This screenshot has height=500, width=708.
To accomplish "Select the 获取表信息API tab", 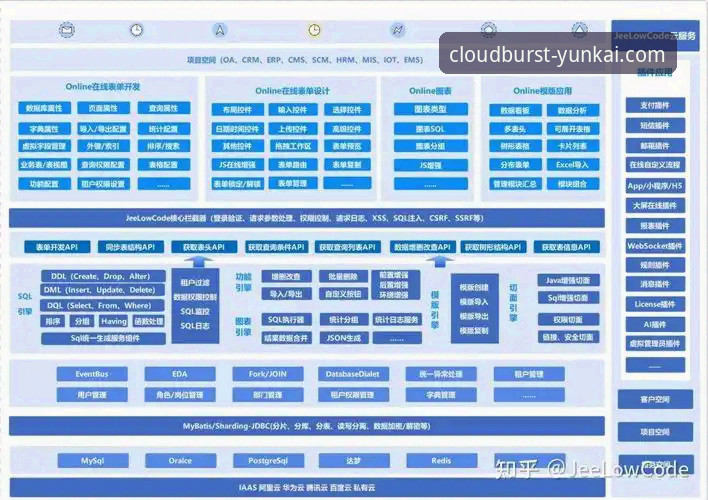I will pos(567,247).
